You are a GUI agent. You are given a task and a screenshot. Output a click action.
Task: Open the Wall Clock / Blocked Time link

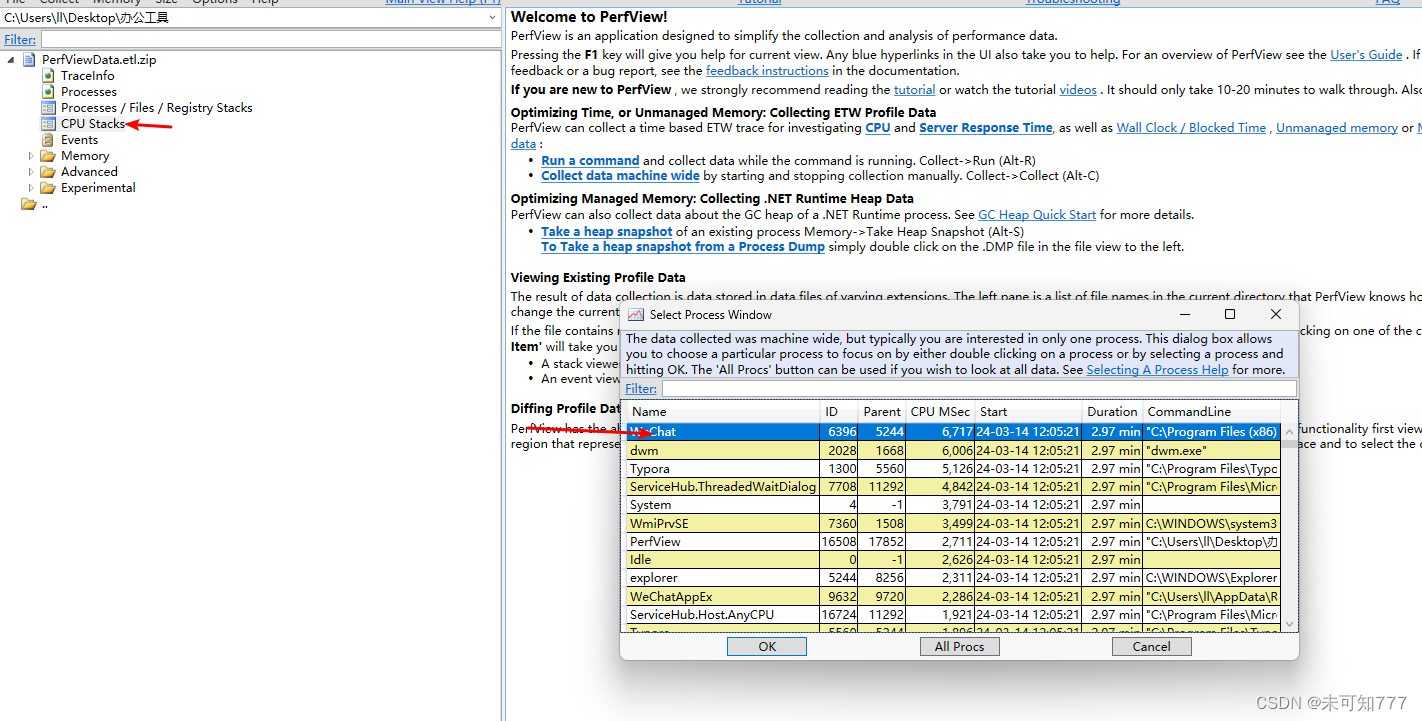tap(1191, 128)
